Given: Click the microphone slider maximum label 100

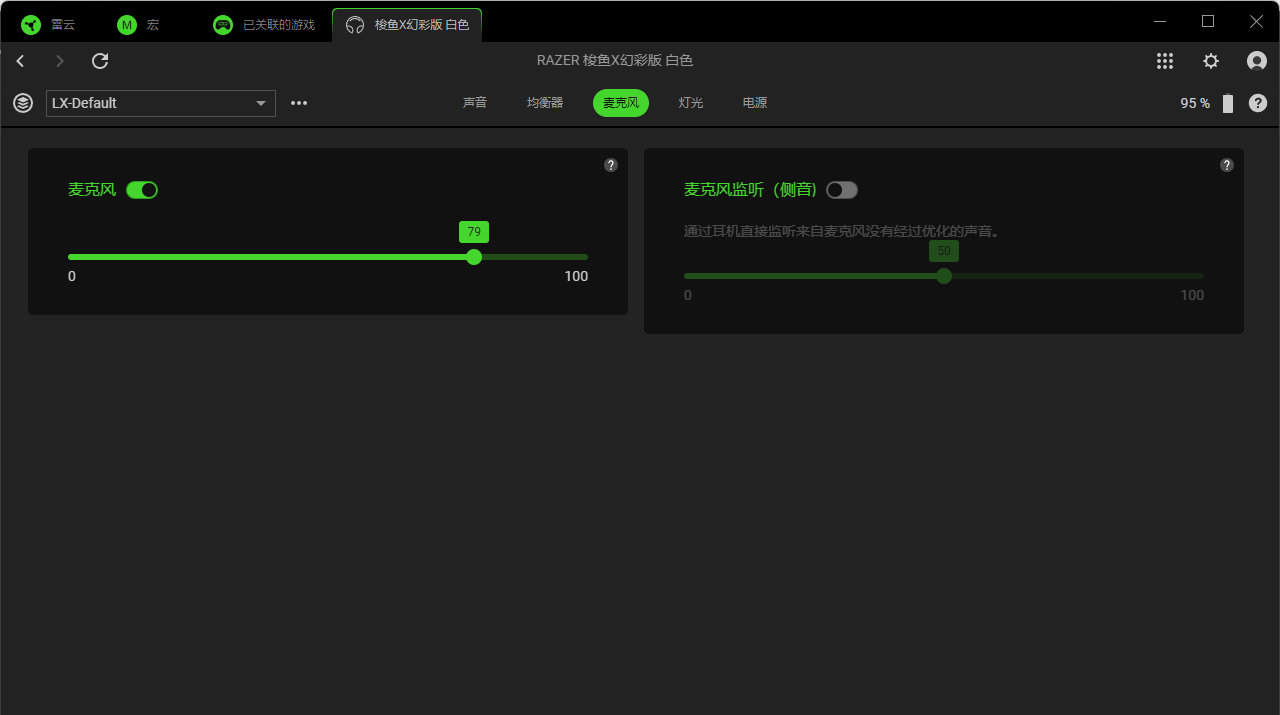Looking at the screenshot, I should point(576,276).
